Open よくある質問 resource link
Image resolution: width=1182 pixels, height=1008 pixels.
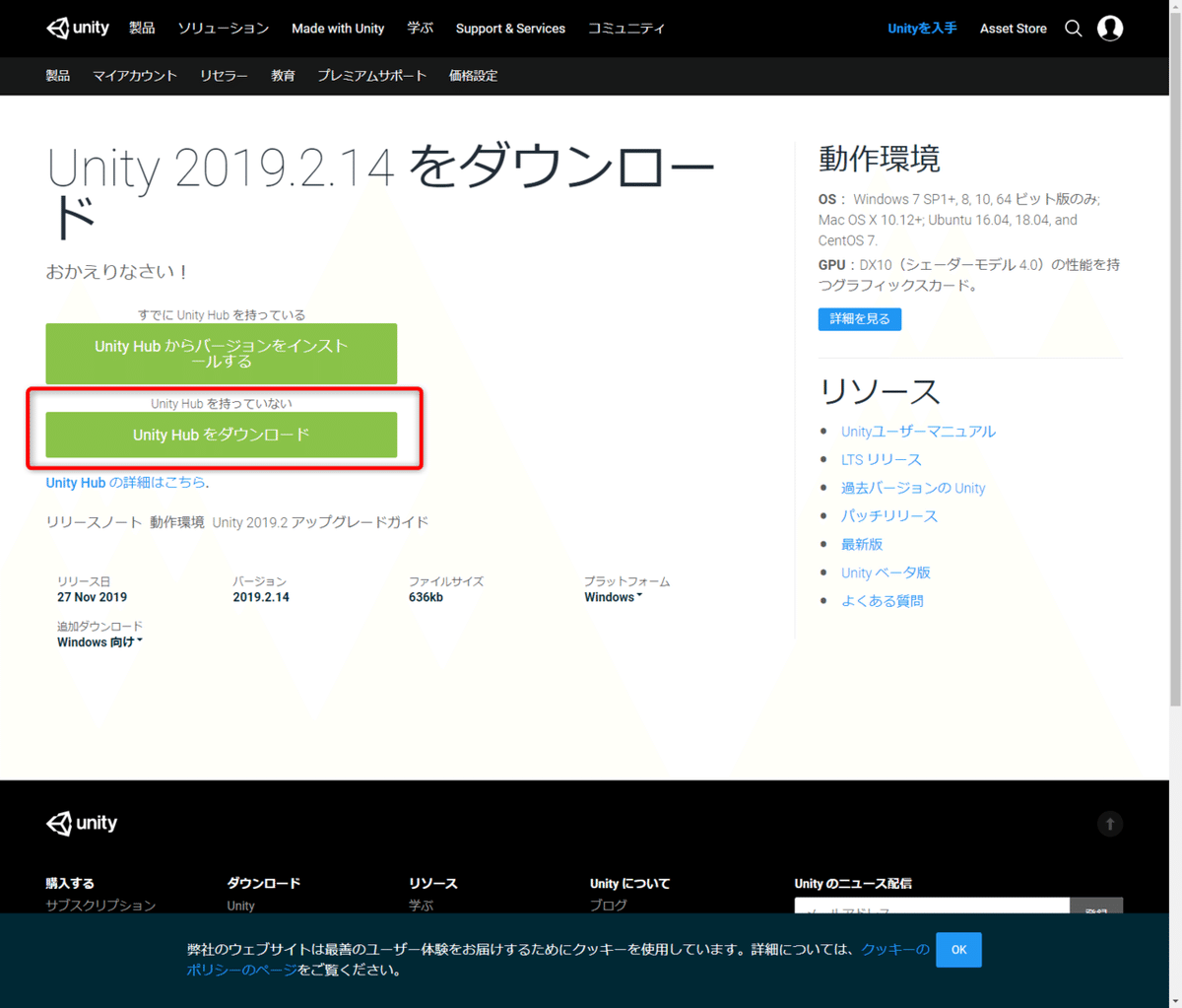883,601
